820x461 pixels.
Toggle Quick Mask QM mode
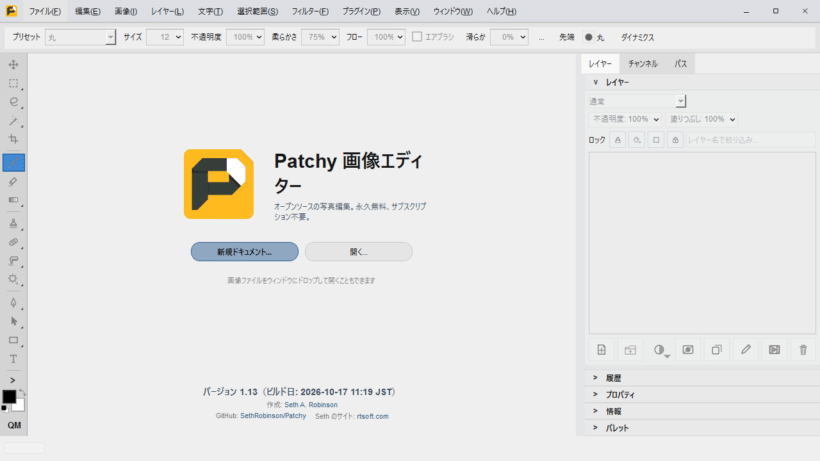[14, 425]
